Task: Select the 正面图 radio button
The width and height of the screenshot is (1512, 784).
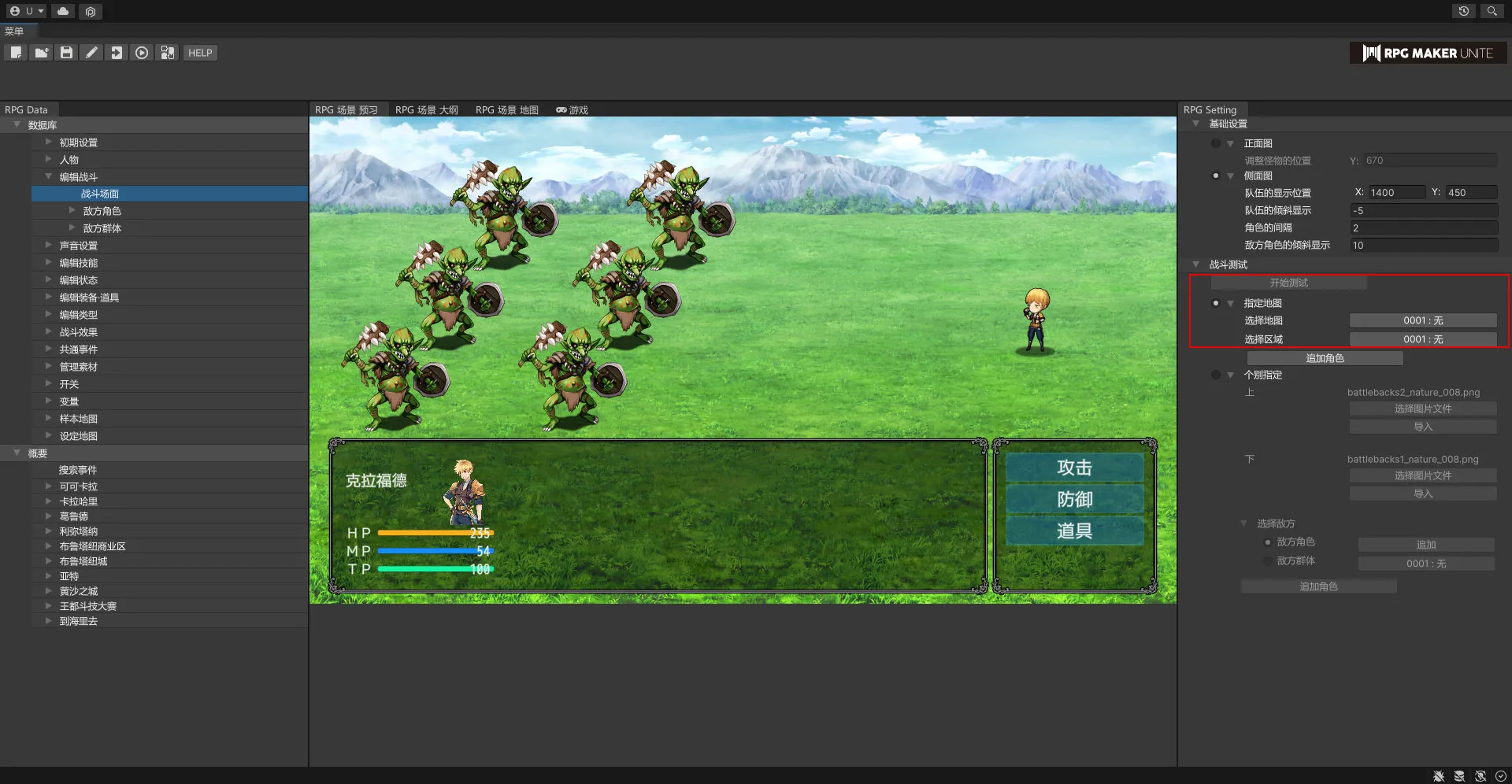Action: [1216, 143]
